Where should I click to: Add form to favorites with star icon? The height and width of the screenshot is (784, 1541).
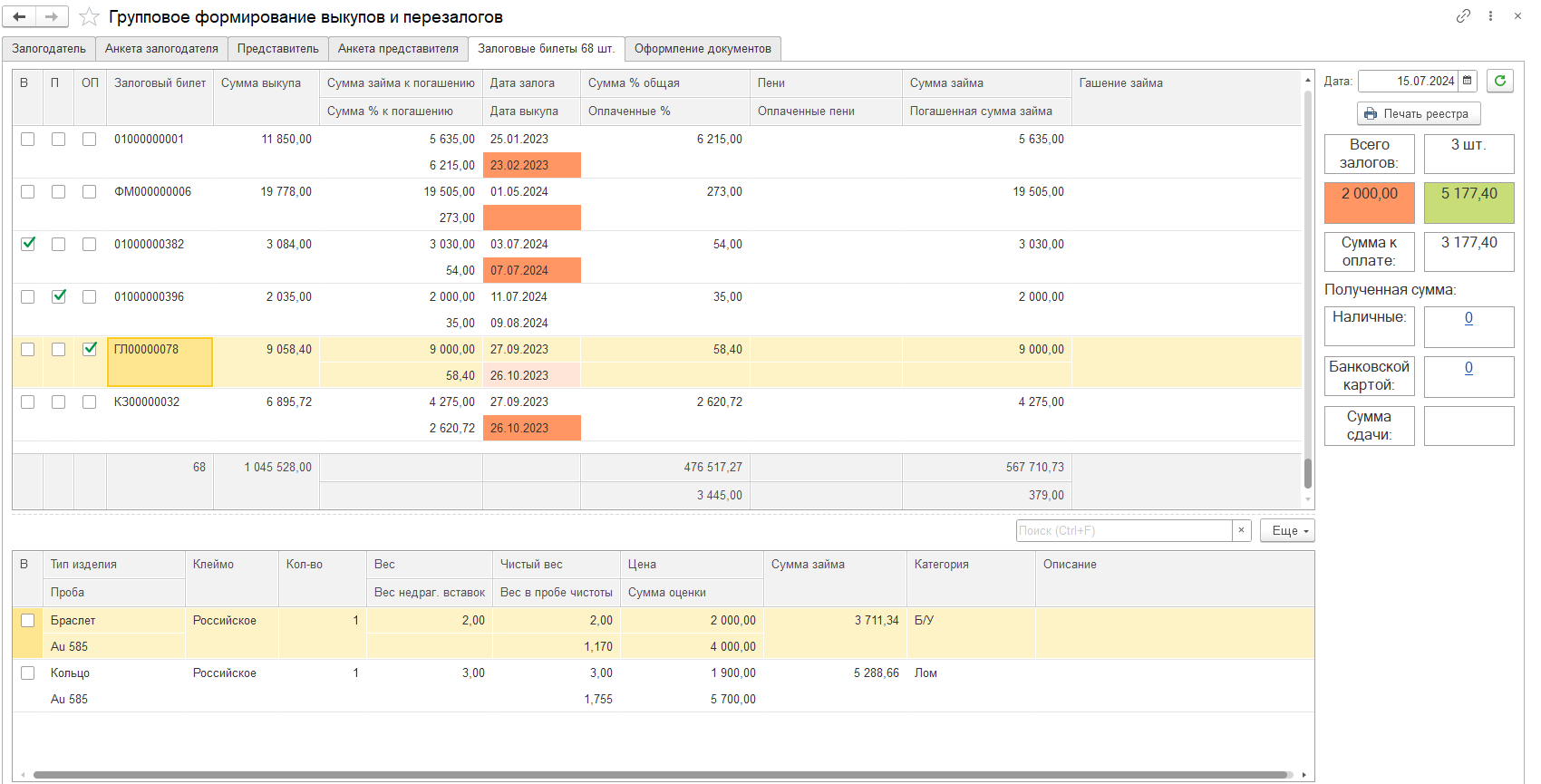[89, 16]
